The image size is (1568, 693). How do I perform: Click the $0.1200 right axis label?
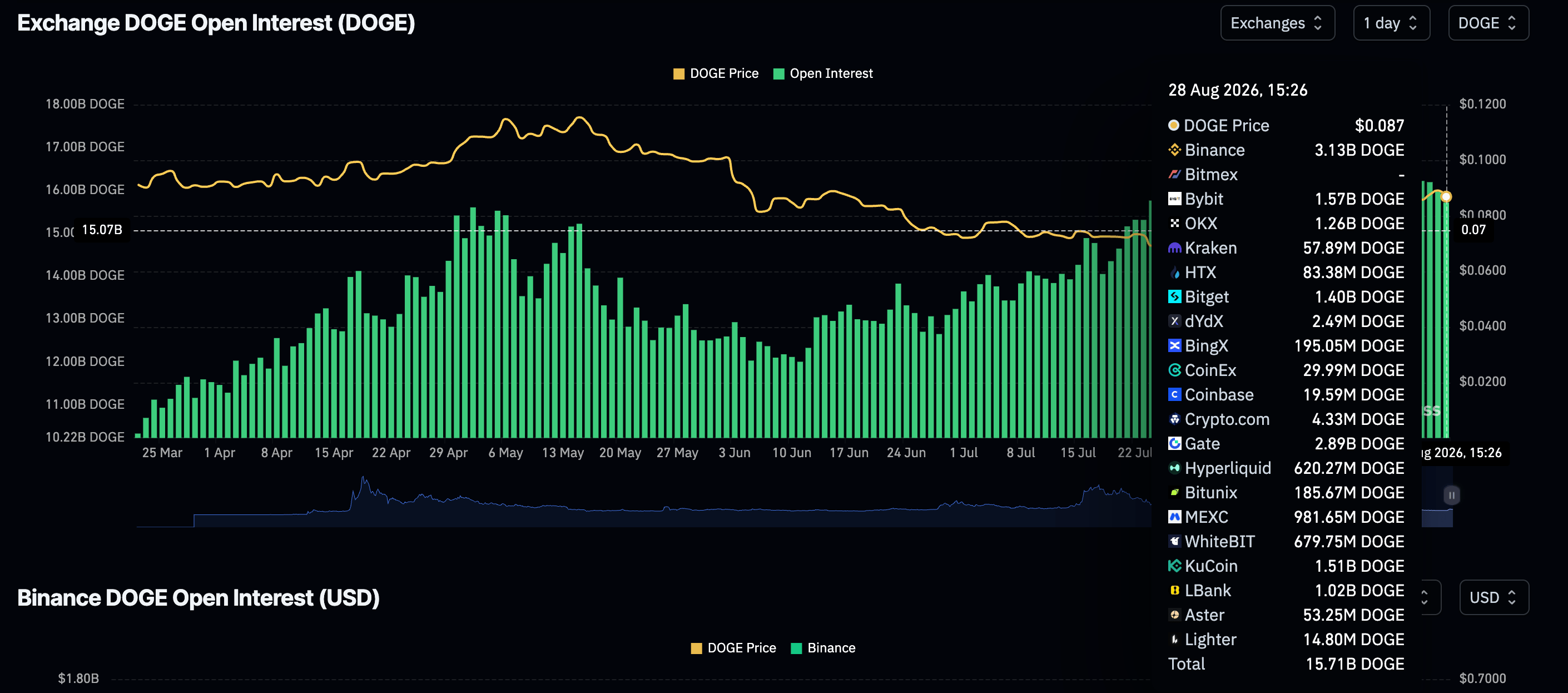1482,103
